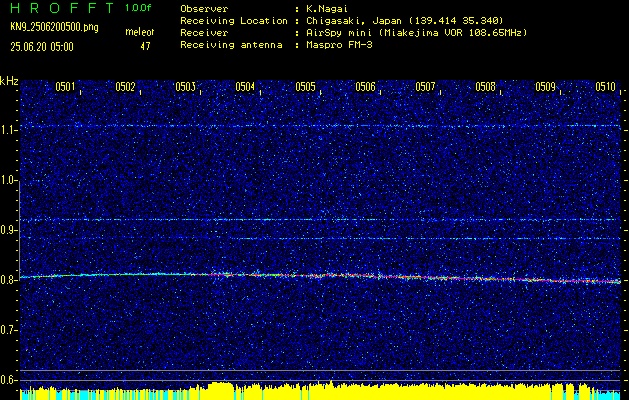Click the version label 1.00f
The width and height of the screenshot is (629, 400).
pyautogui.click(x=138, y=8)
